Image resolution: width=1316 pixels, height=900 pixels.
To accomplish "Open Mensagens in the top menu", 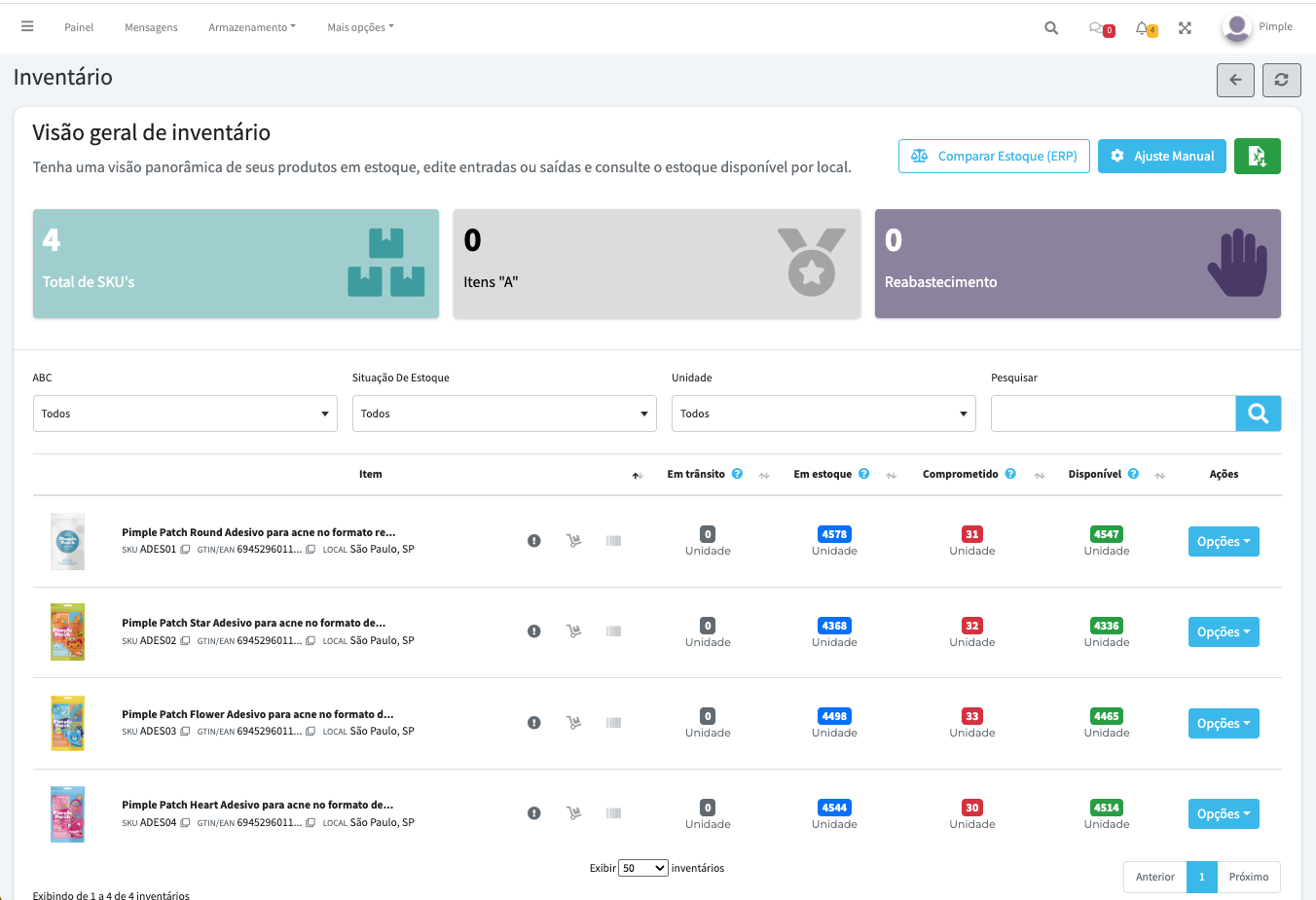I will (151, 27).
